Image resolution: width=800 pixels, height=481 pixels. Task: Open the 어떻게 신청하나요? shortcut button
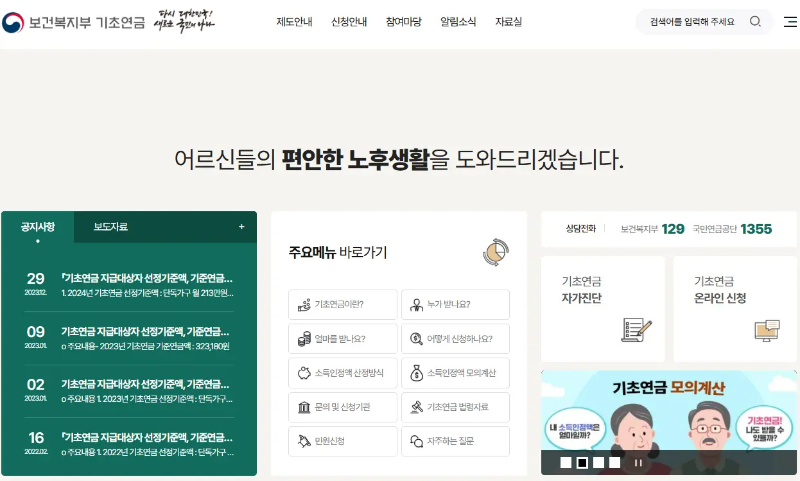pyautogui.click(x=456, y=339)
